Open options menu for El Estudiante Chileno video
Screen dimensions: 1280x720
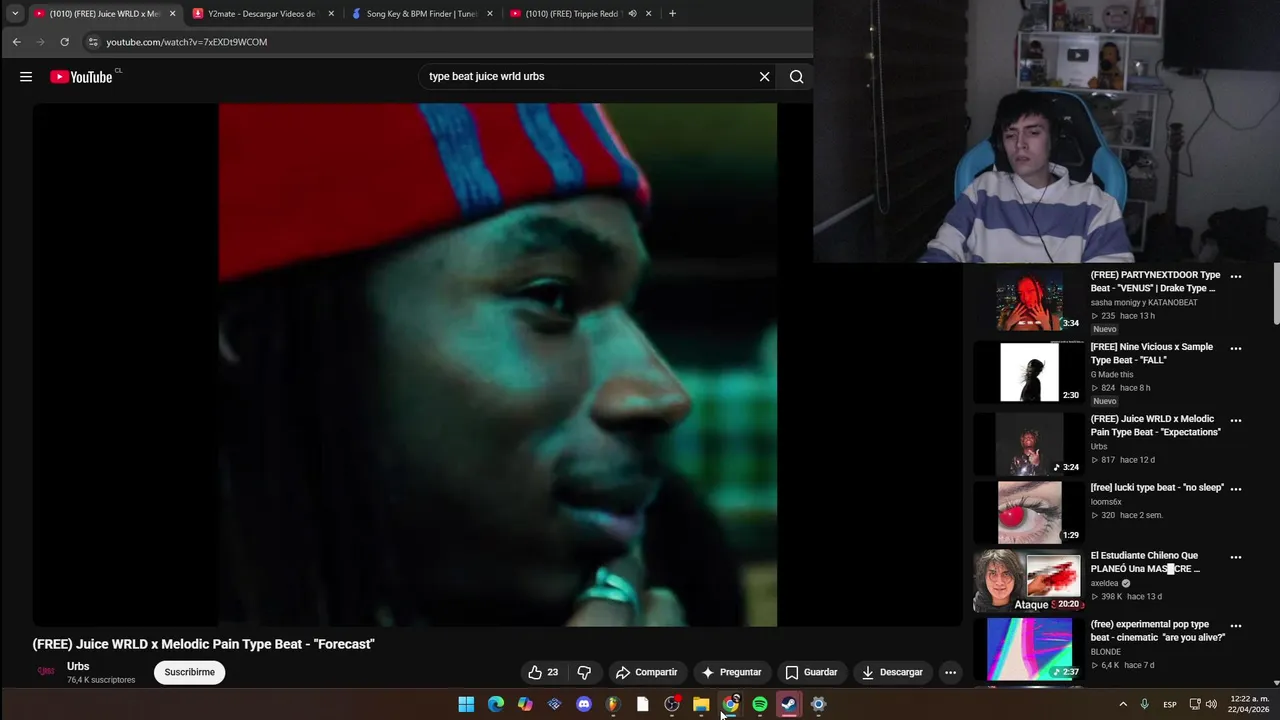pyautogui.click(x=1236, y=557)
